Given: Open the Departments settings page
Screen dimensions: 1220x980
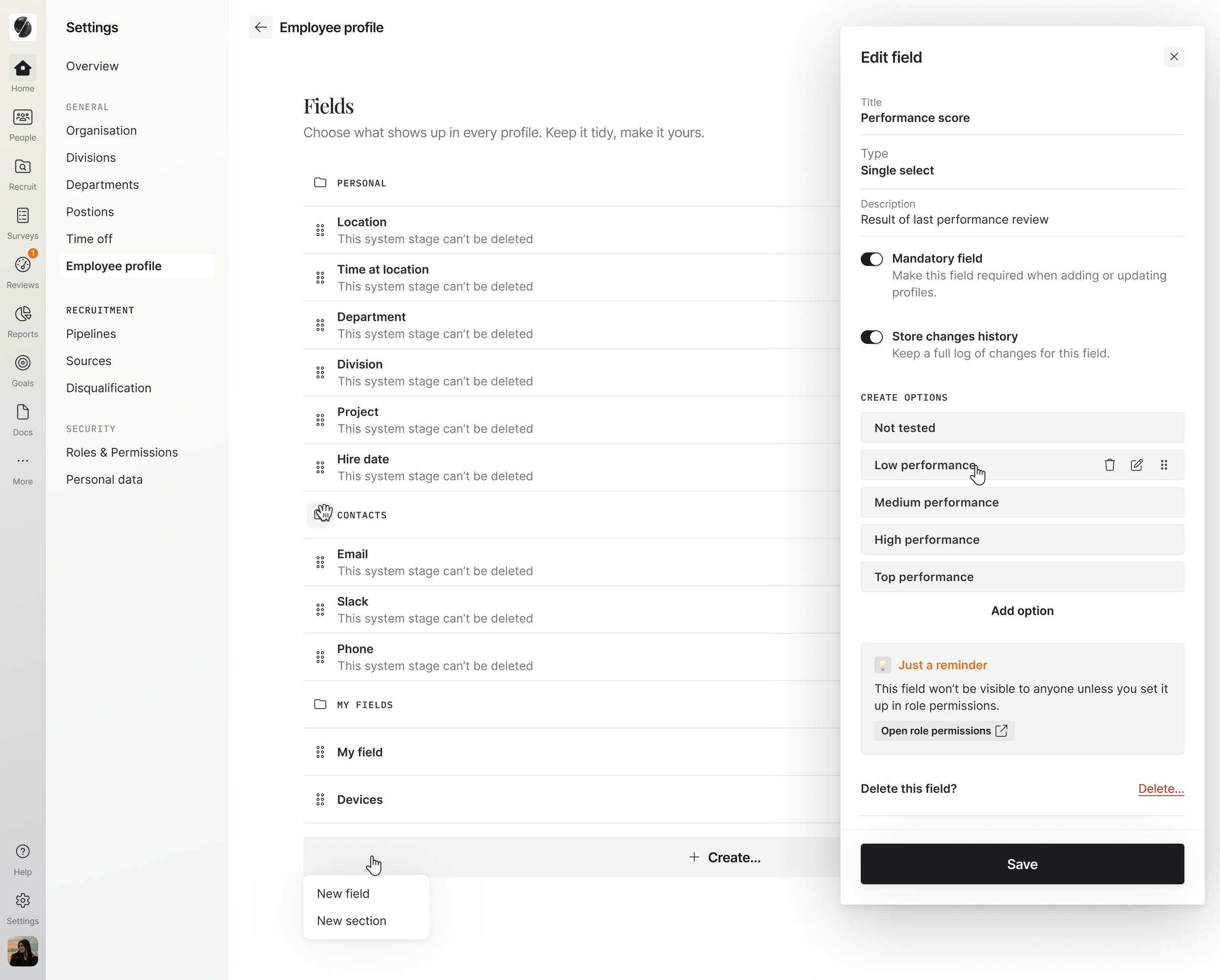Looking at the screenshot, I should click(102, 184).
